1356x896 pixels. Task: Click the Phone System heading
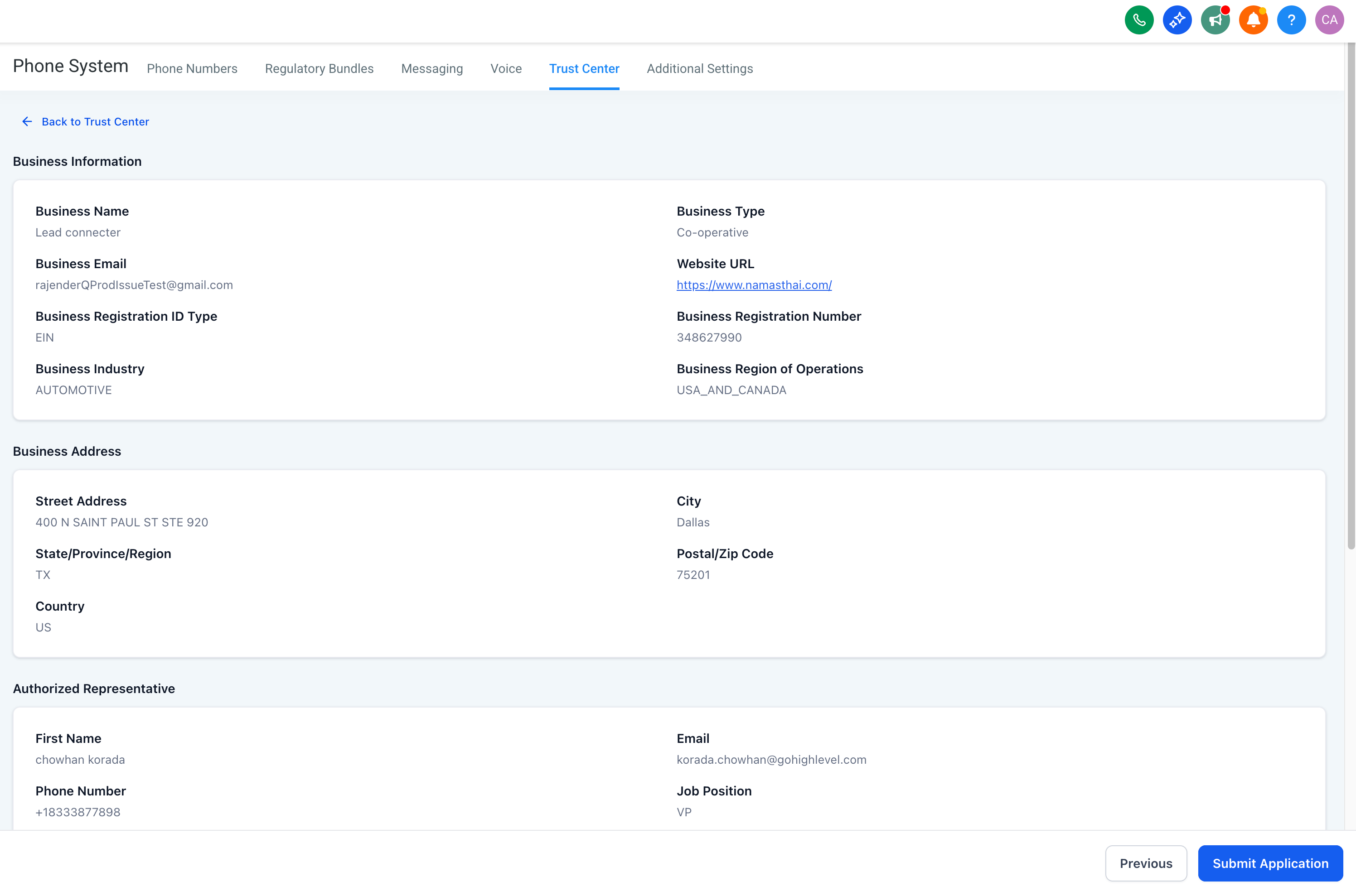click(x=70, y=66)
